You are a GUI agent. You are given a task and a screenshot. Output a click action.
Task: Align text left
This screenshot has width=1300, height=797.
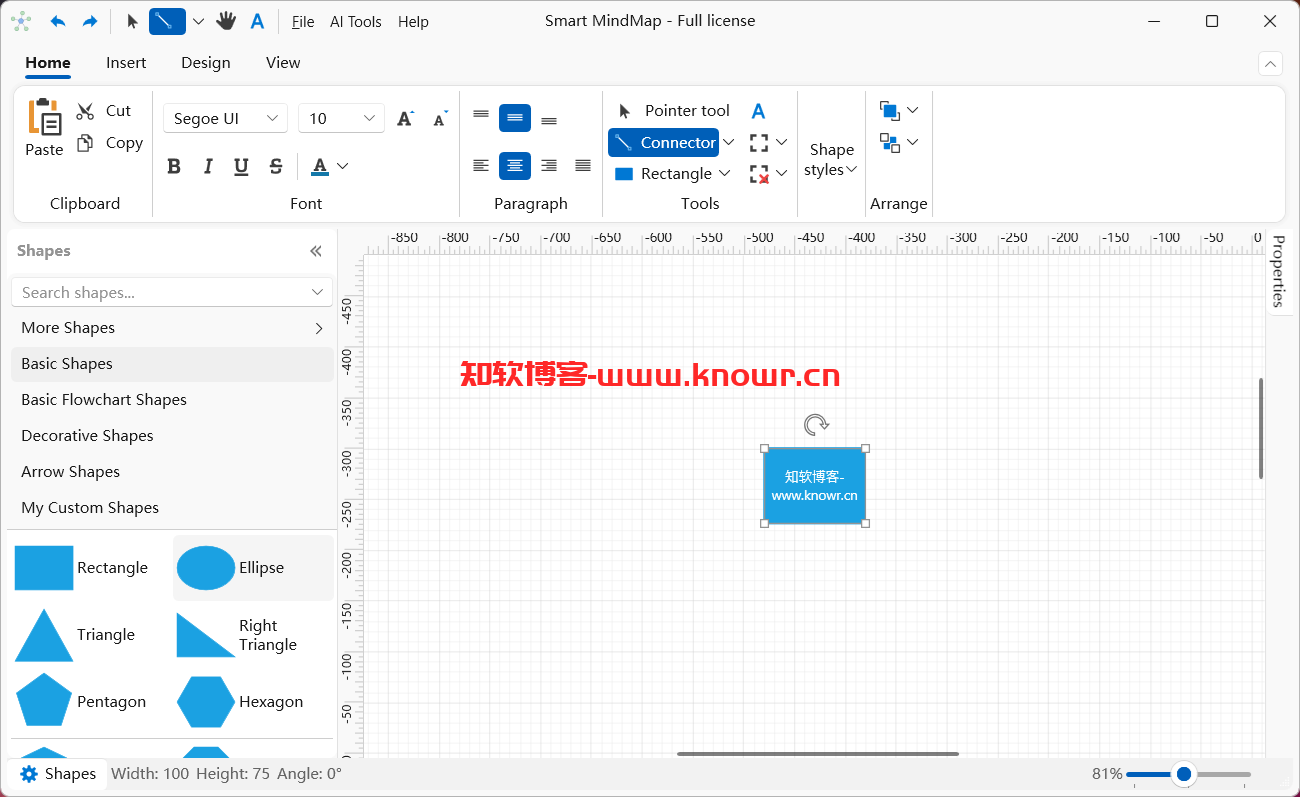481,166
